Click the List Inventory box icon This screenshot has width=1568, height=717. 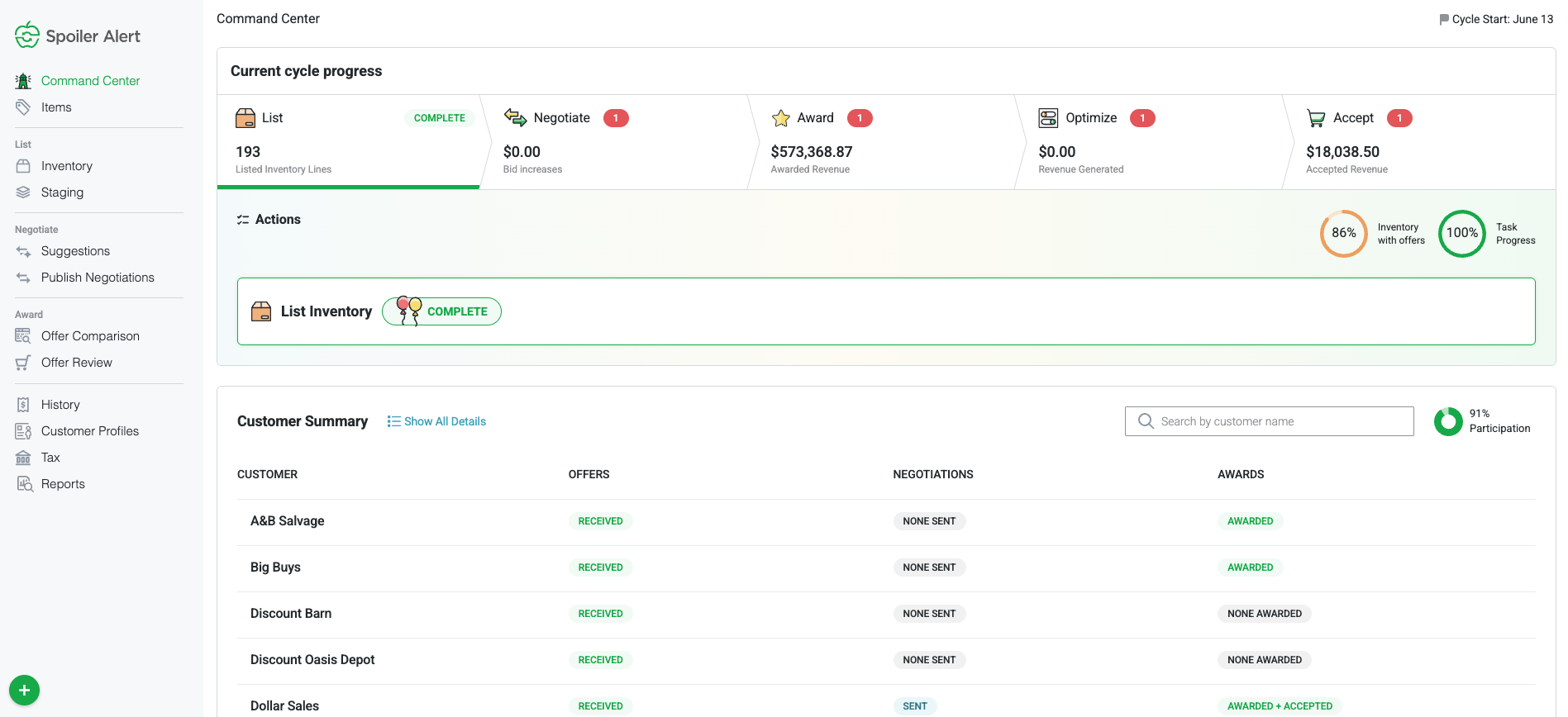click(261, 311)
